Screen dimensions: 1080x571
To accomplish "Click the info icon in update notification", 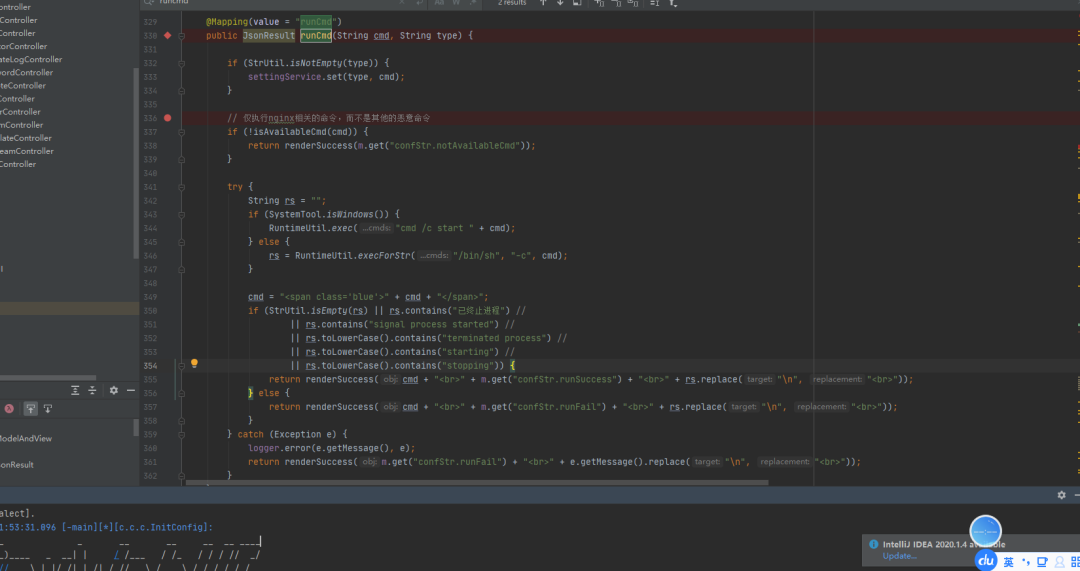I will point(873,544).
